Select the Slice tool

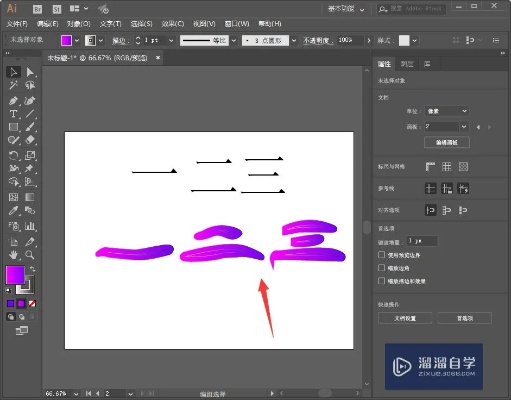[x=30, y=242]
